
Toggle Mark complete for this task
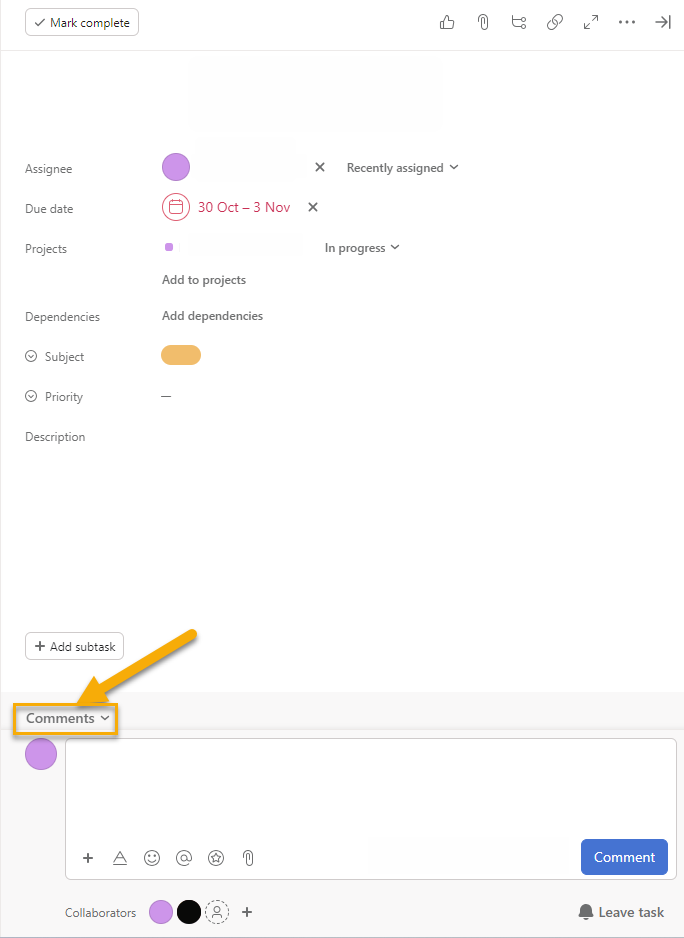[x=82, y=22]
